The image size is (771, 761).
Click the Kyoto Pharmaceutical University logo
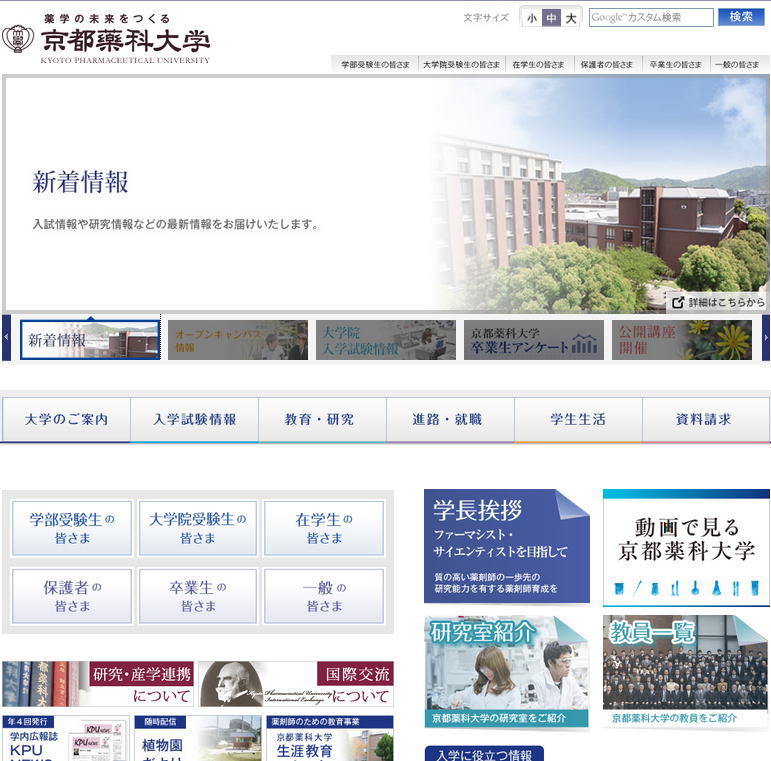pyautogui.click(x=106, y=40)
